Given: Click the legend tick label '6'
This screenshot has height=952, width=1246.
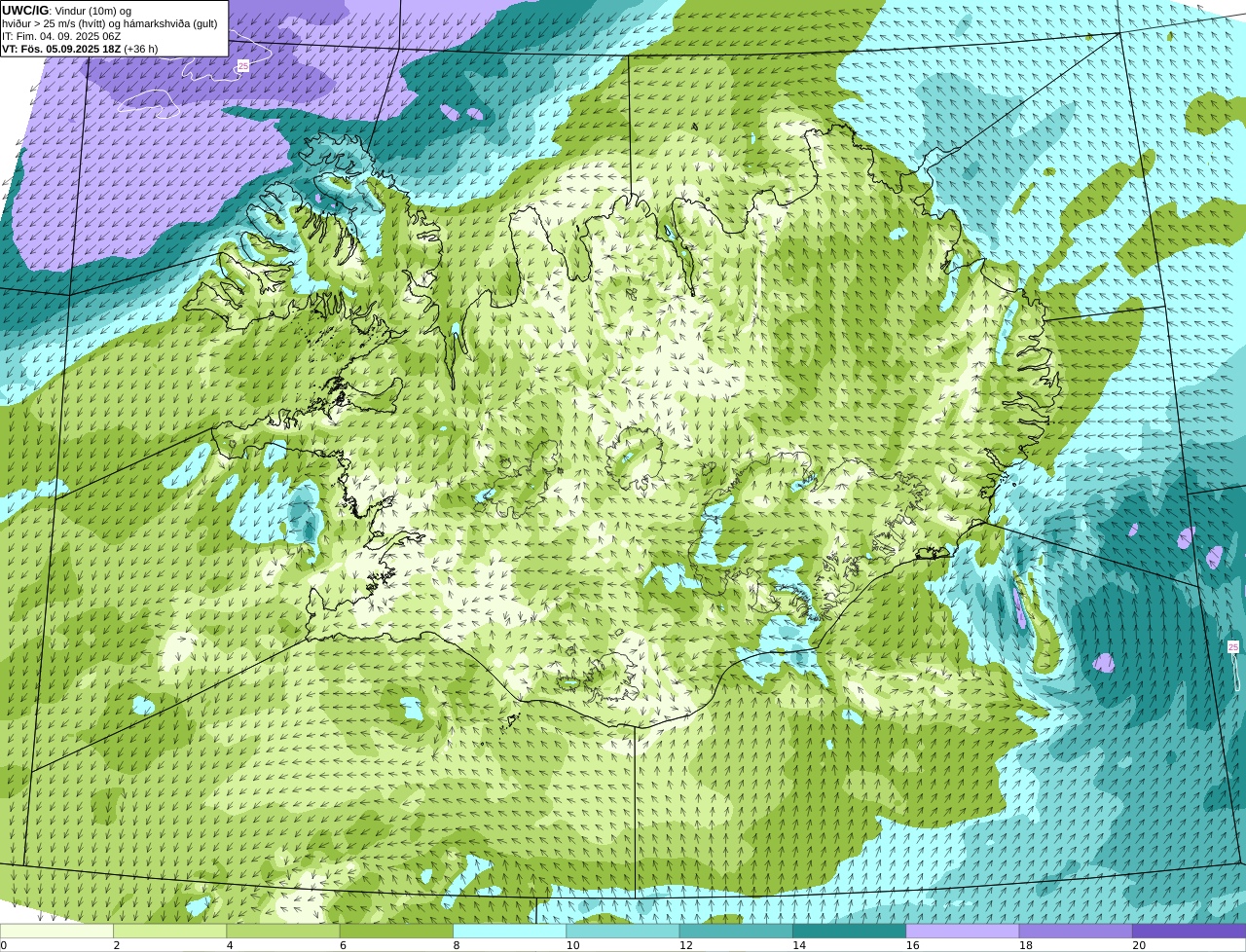Looking at the screenshot, I should tap(343, 945).
